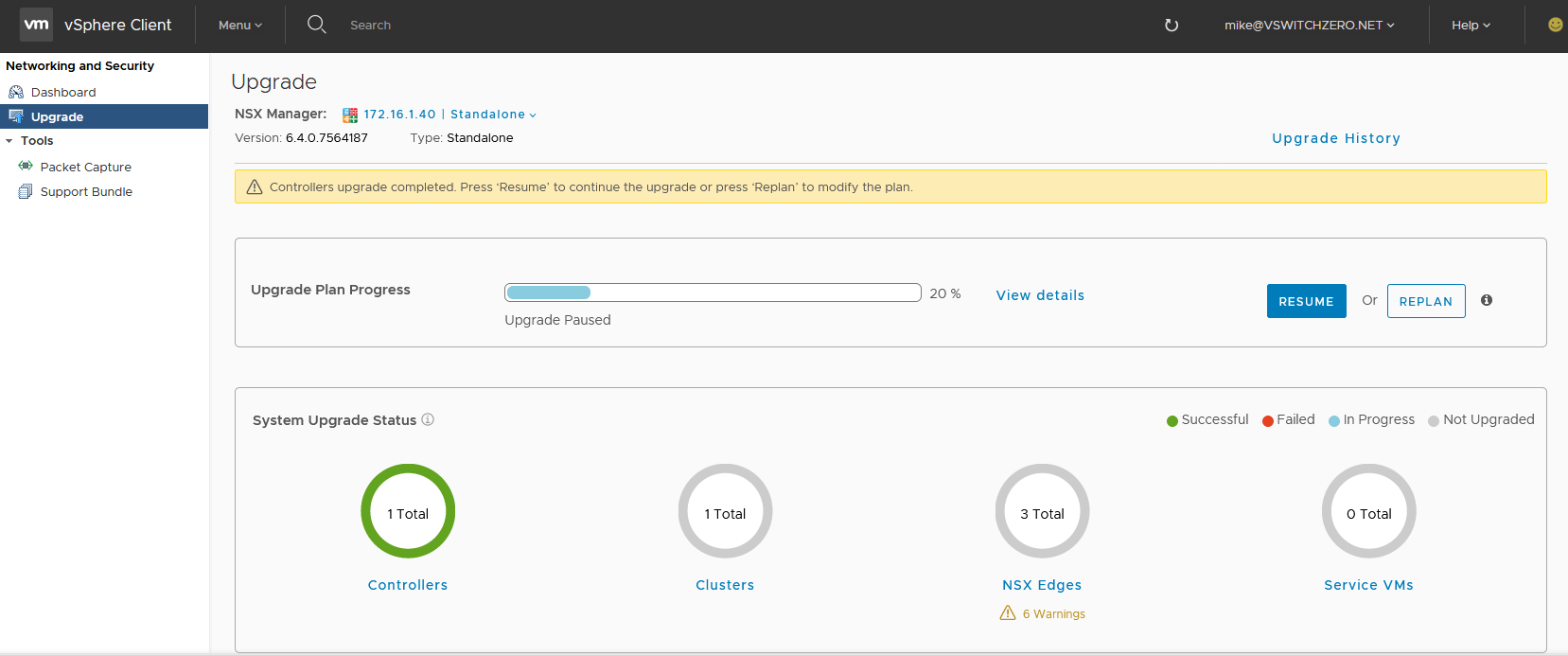Open the Menu dropdown
1568x656 pixels.
tap(240, 26)
